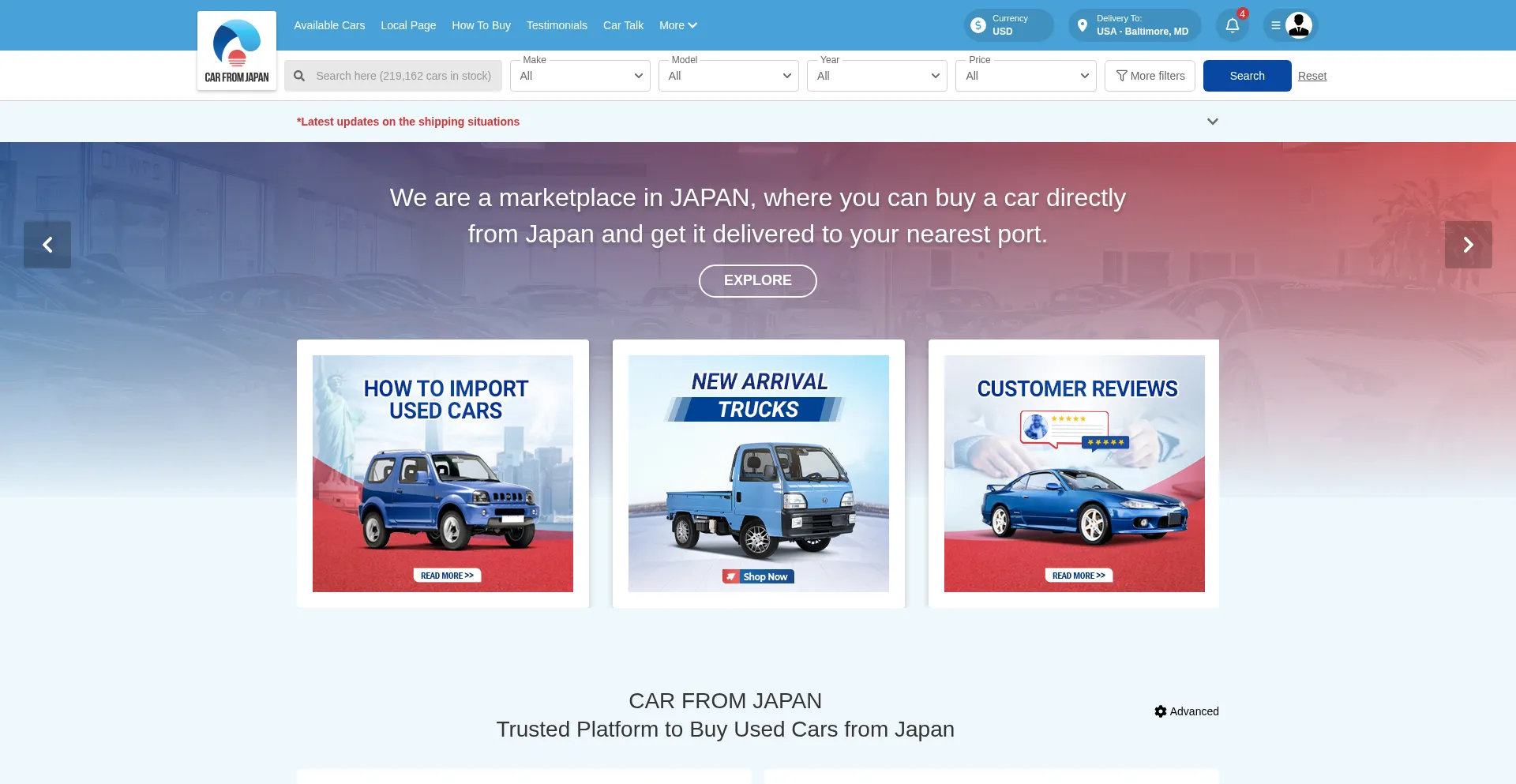Click the blue Search button
1516x784 pixels.
pos(1247,76)
